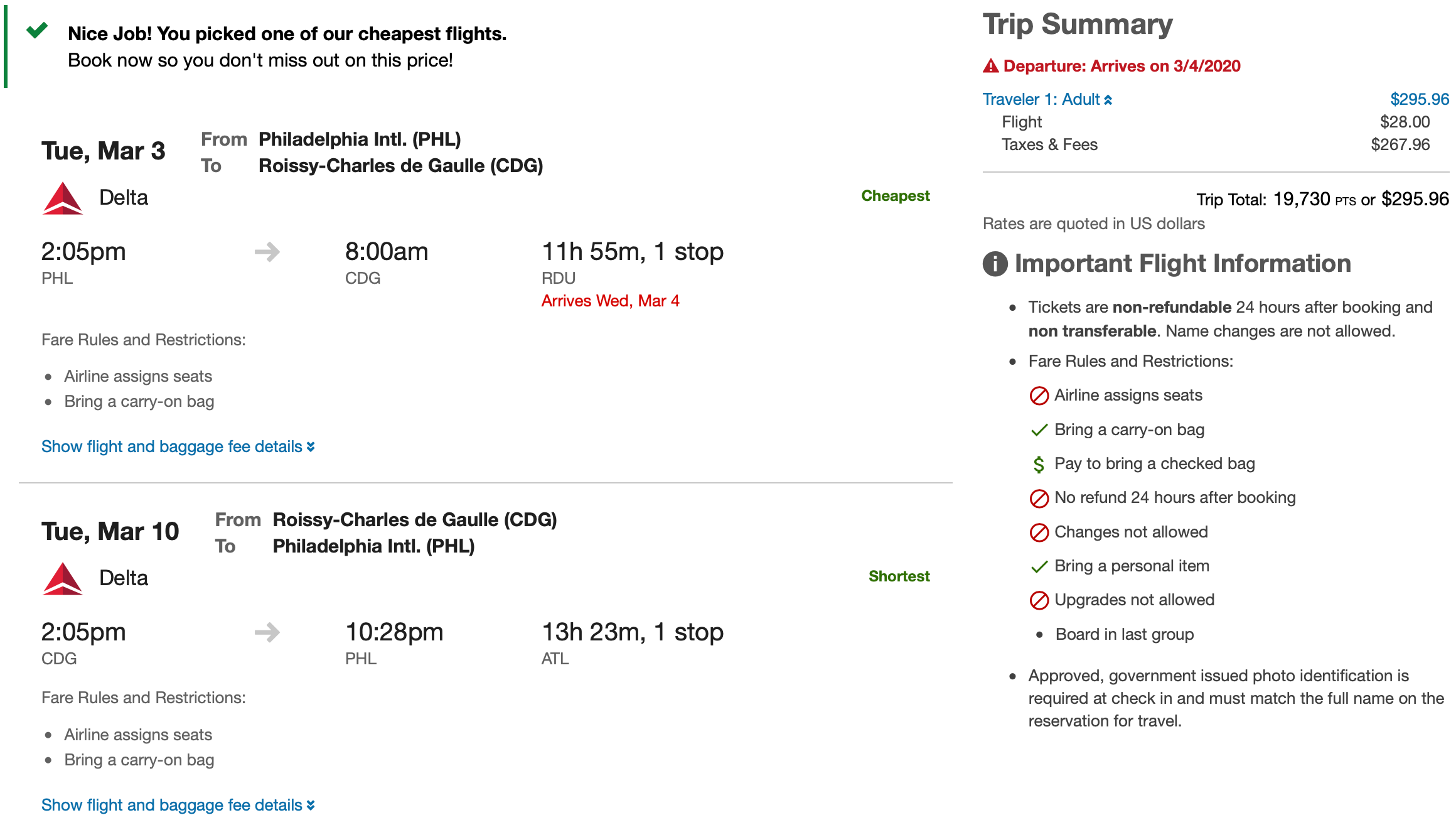Click the Departure arrives on 3/4/2020 alert

pyautogui.click(x=1121, y=66)
